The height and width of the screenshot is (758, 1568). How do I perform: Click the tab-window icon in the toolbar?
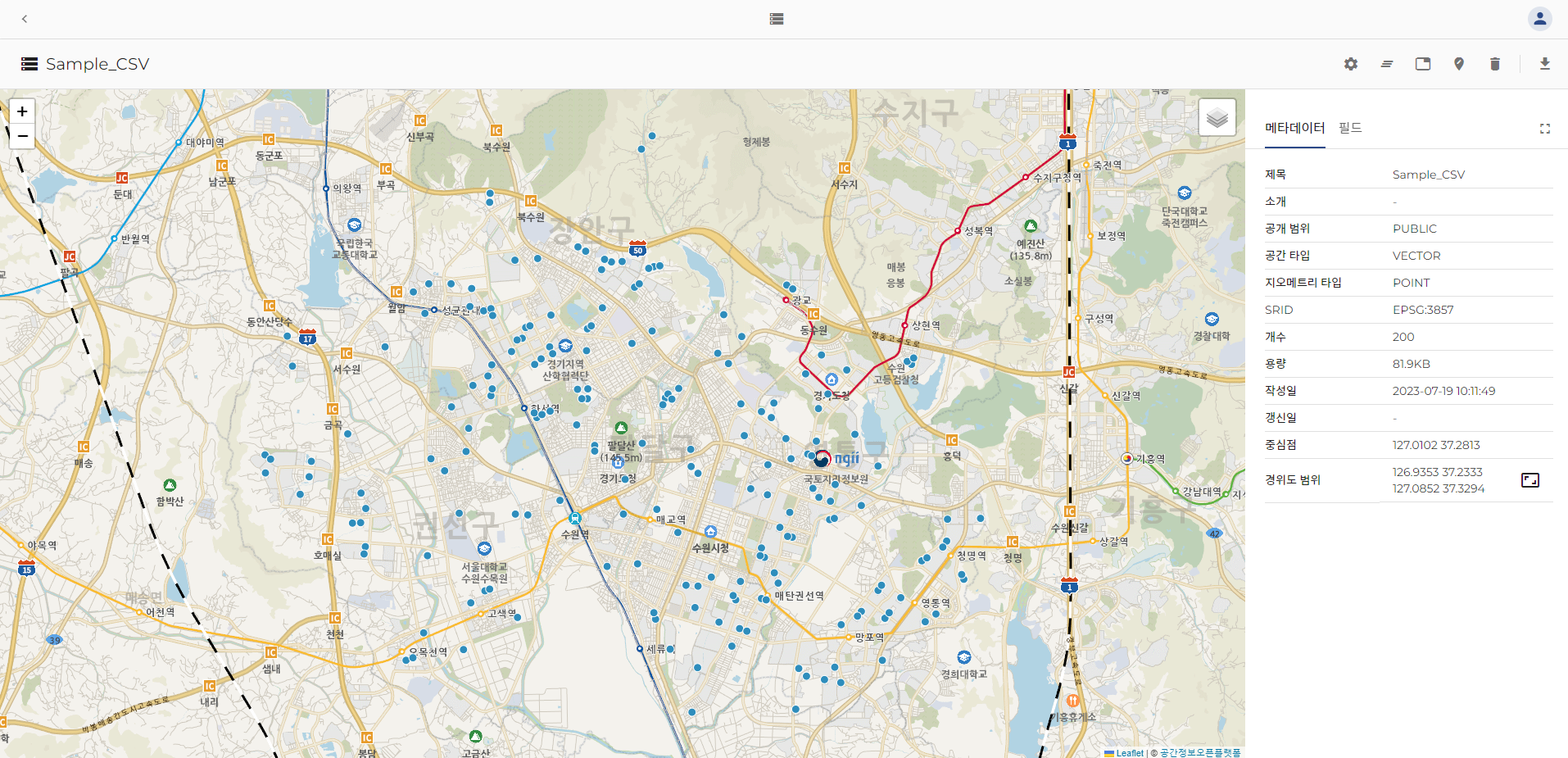click(1423, 64)
